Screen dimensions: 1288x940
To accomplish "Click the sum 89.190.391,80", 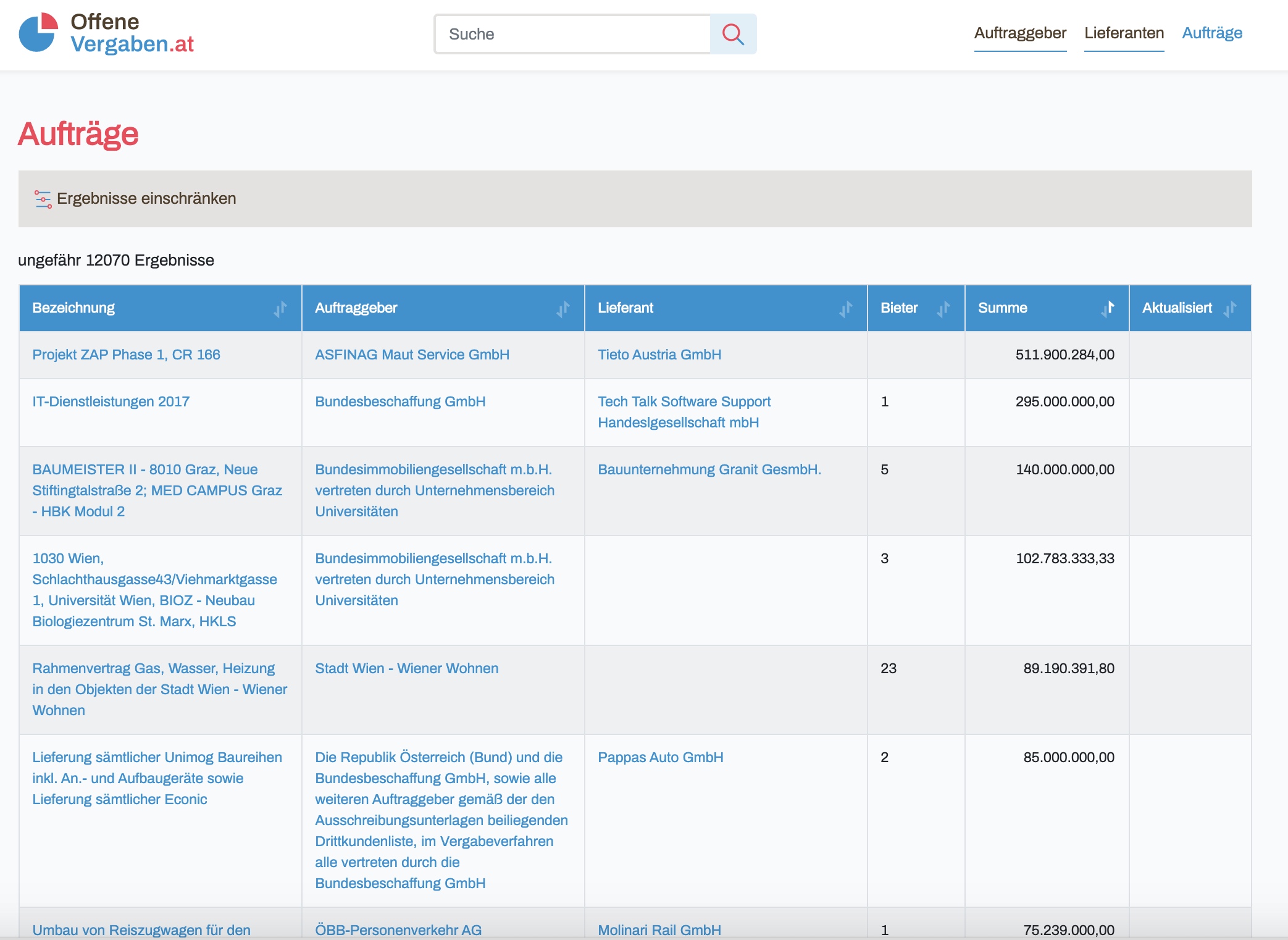I will tap(1069, 668).
